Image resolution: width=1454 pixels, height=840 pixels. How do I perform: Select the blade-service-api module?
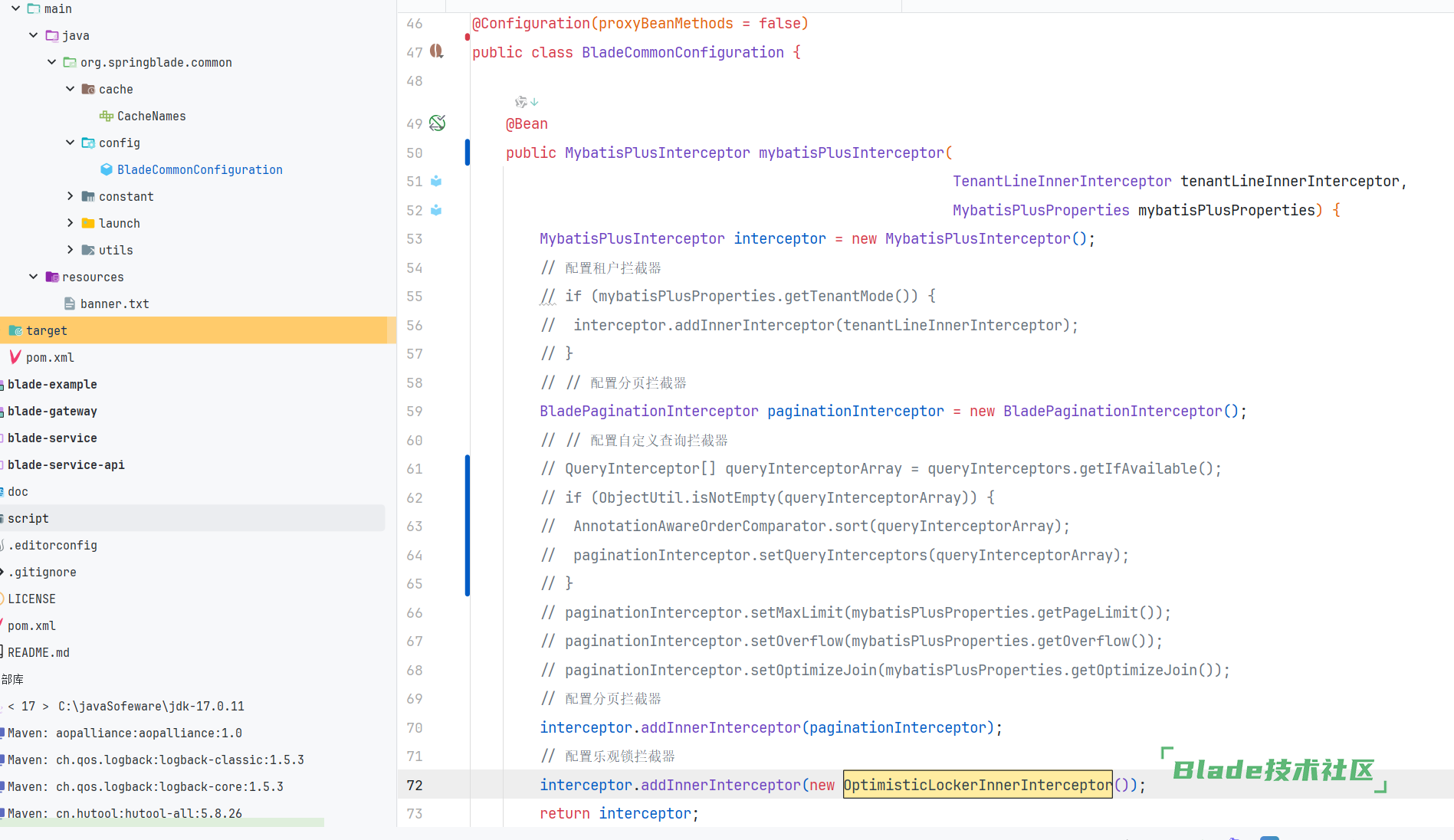coord(66,464)
